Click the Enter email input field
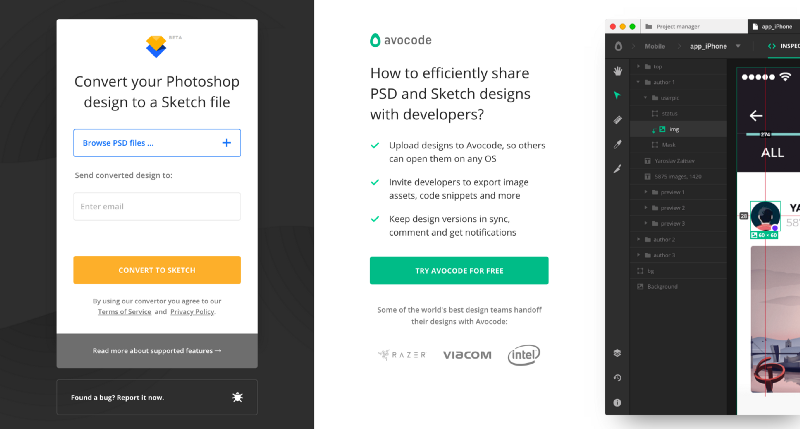This screenshot has width=800, height=429. pyautogui.click(x=157, y=206)
